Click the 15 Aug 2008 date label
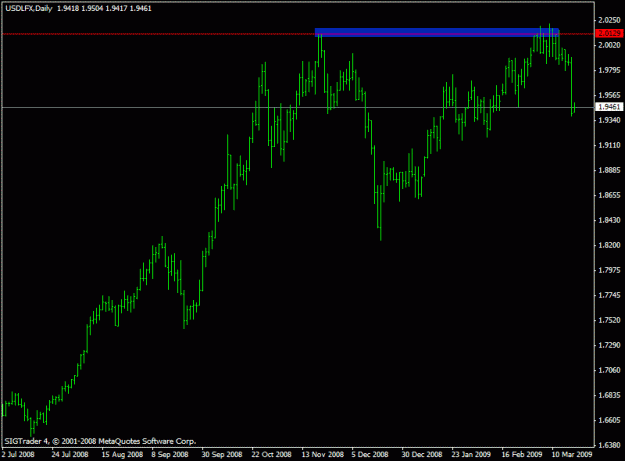Image resolution: width=625 pixels, height=461 pixels. pyautogui.click(x=122, y=454)
